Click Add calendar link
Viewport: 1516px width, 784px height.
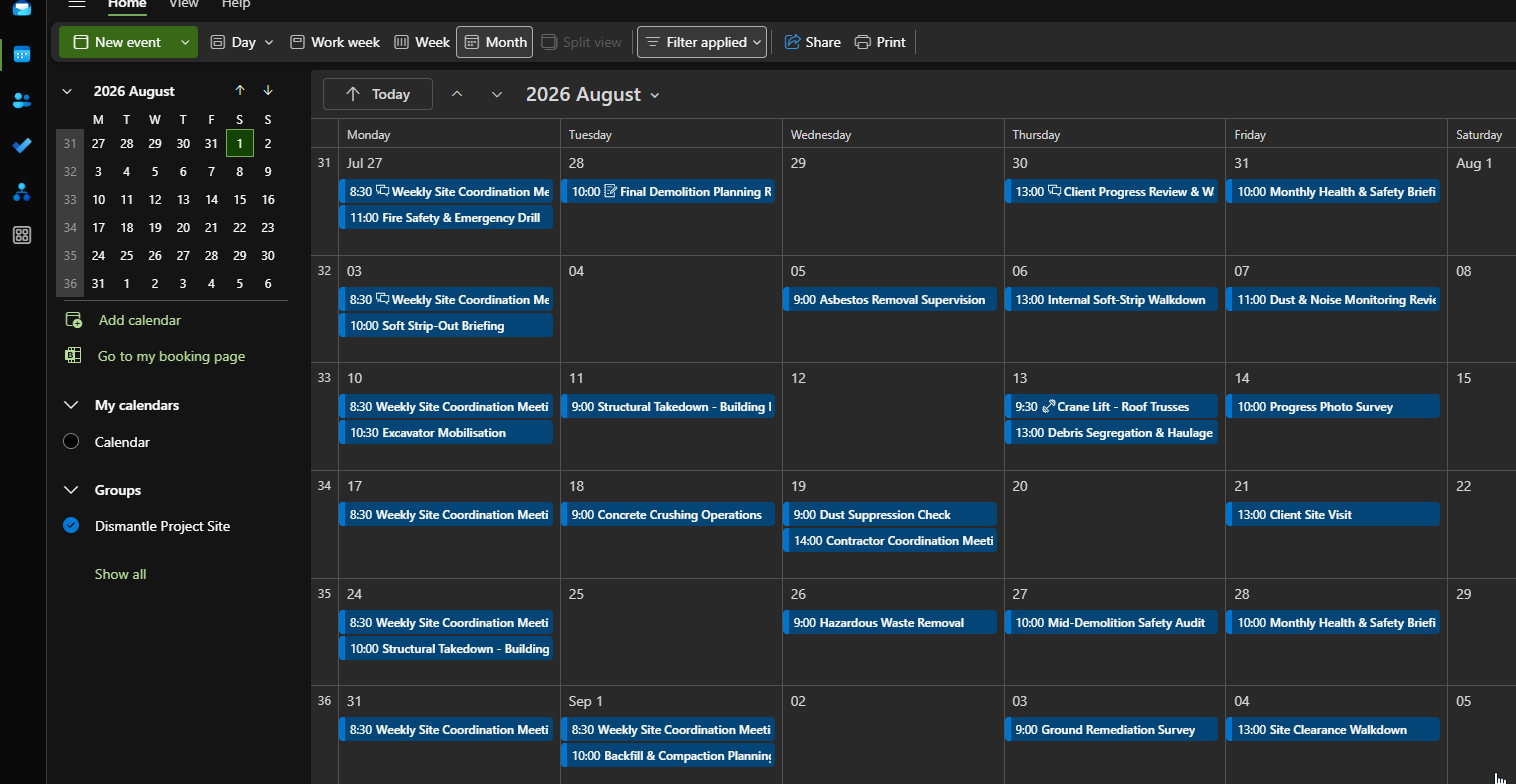point(140,320)
